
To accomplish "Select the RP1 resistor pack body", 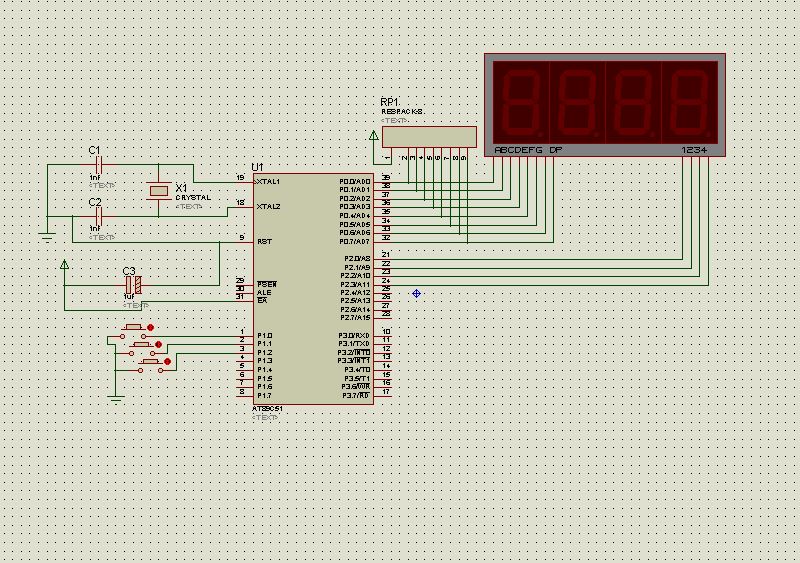I will (x=429, y=137).
